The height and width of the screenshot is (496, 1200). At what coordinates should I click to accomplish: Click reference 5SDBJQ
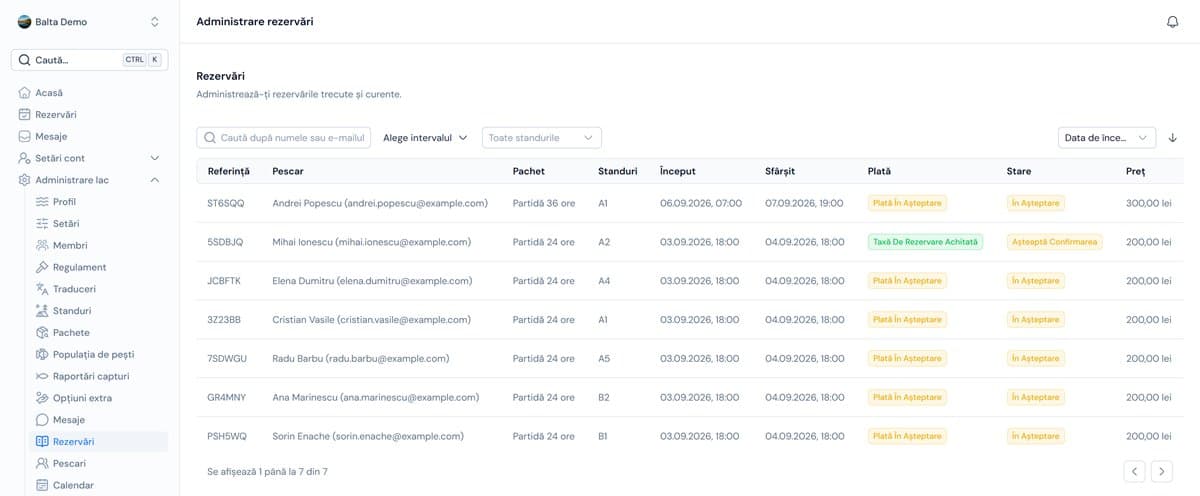(225, 242)
